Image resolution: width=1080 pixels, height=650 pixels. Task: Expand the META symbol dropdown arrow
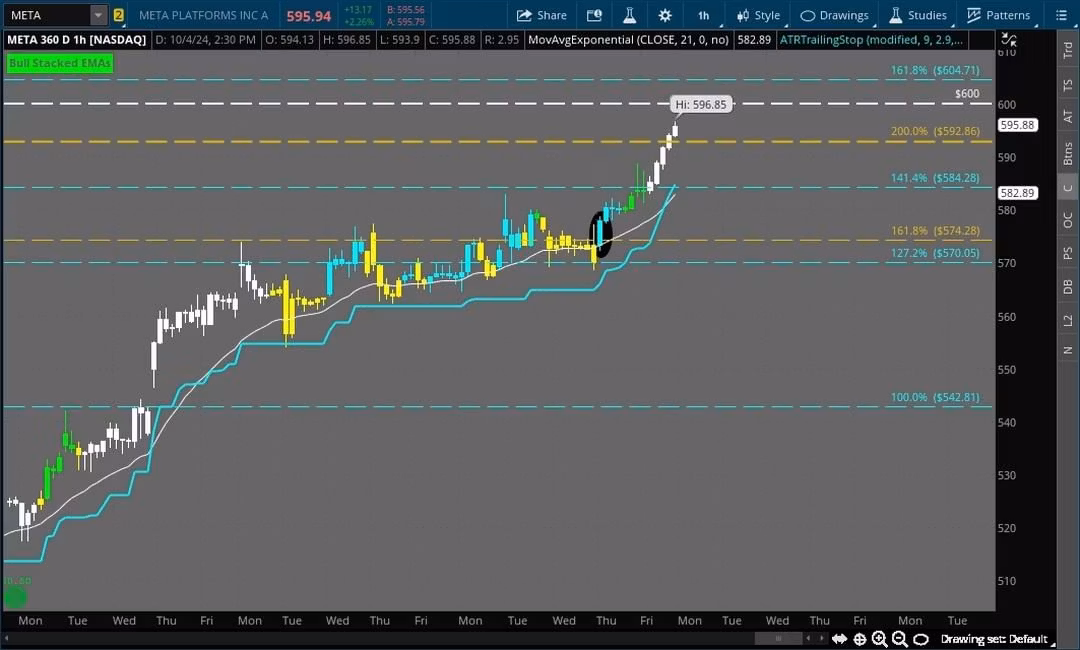pyautogui.click(x=97, y=15)
